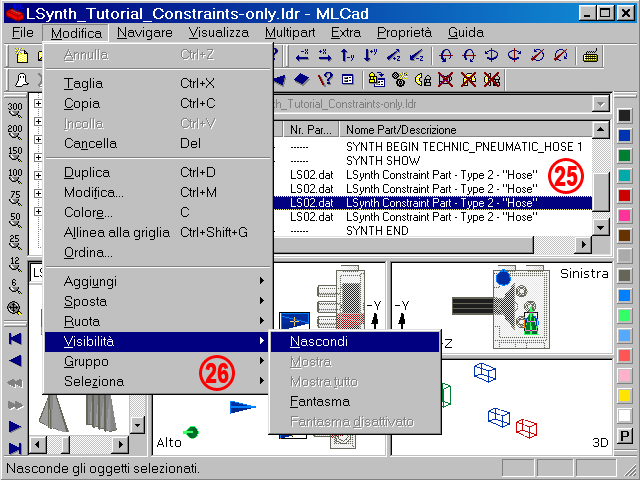Open the Visualizza menu
640x480 pixels.
[218, 33]
